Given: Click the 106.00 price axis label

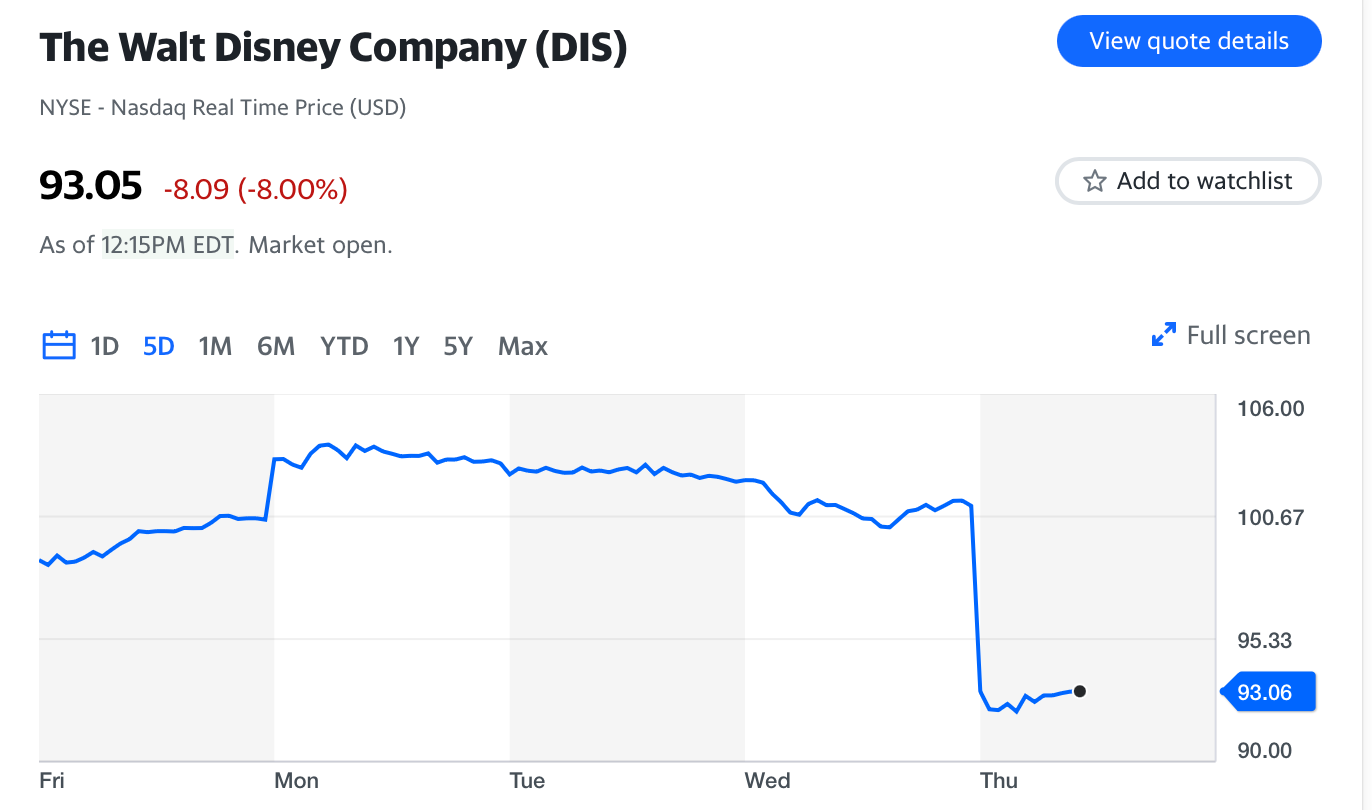Looking at the screenshot, I should click(1272, 408).
